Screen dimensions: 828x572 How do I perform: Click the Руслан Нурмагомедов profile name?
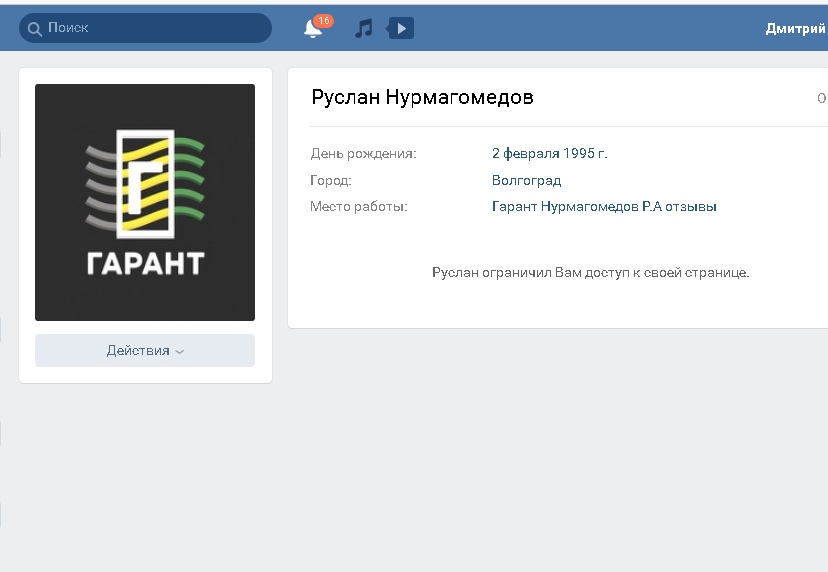coord(422,97)
